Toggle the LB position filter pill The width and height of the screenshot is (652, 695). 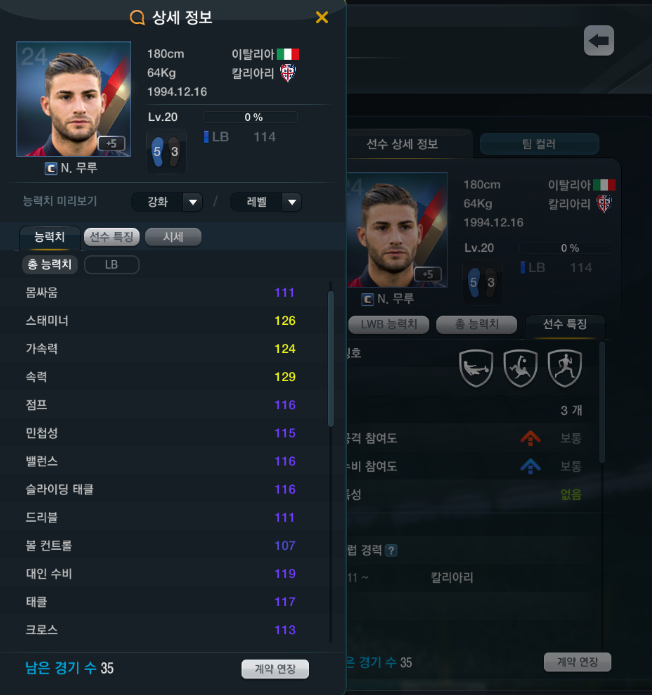(x=112, y=265)
